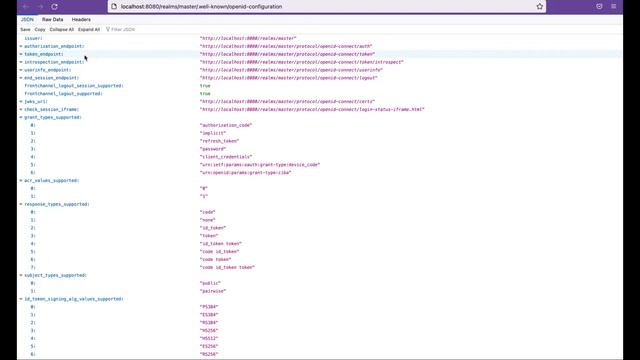Focus the Filter JSON search field
The height and width of the screenshot is (360, 640).
tap(122, 29)
